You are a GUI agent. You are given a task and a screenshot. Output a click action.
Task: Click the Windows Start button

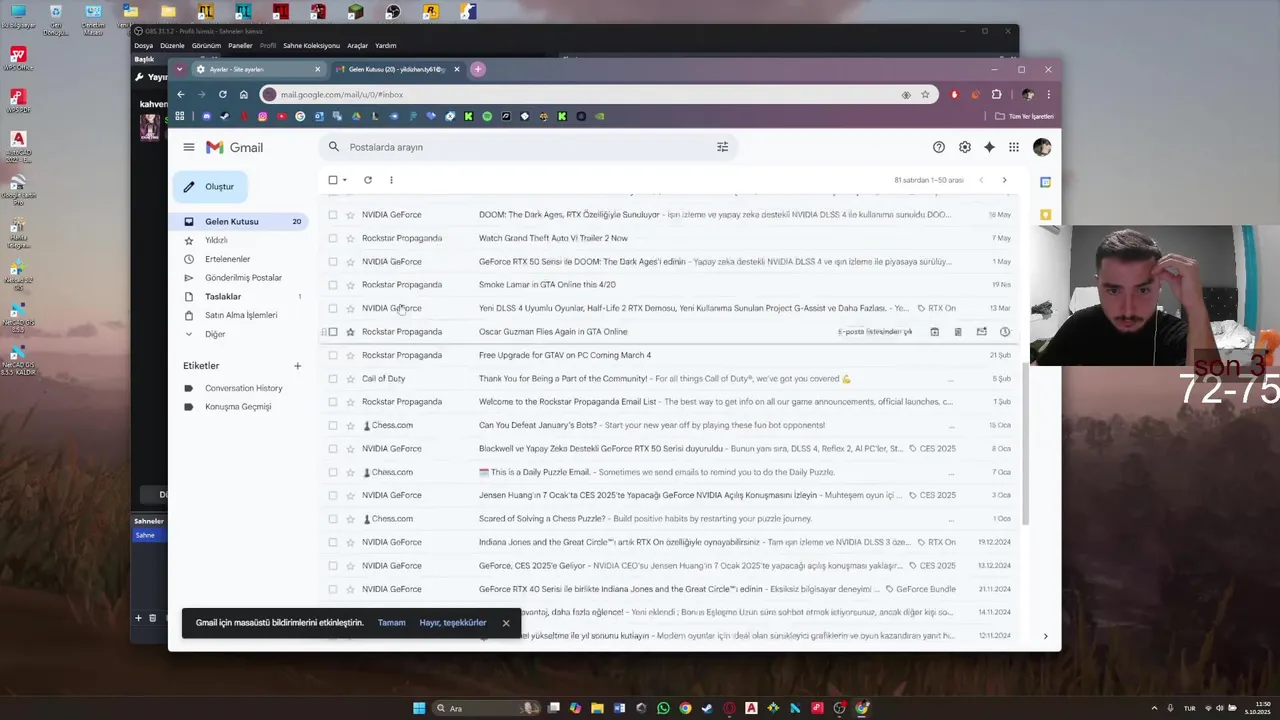point(419,708)
